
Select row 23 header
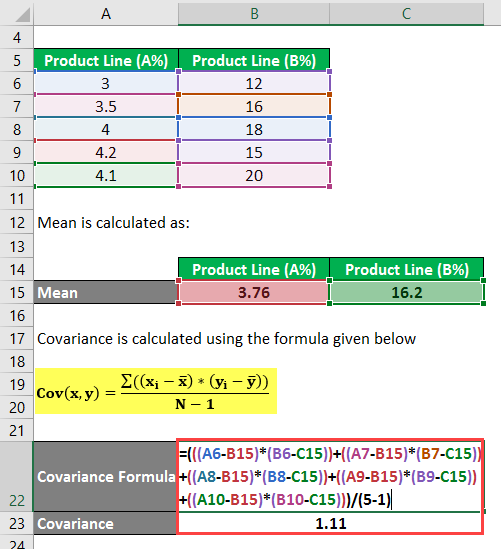point(16,523)
